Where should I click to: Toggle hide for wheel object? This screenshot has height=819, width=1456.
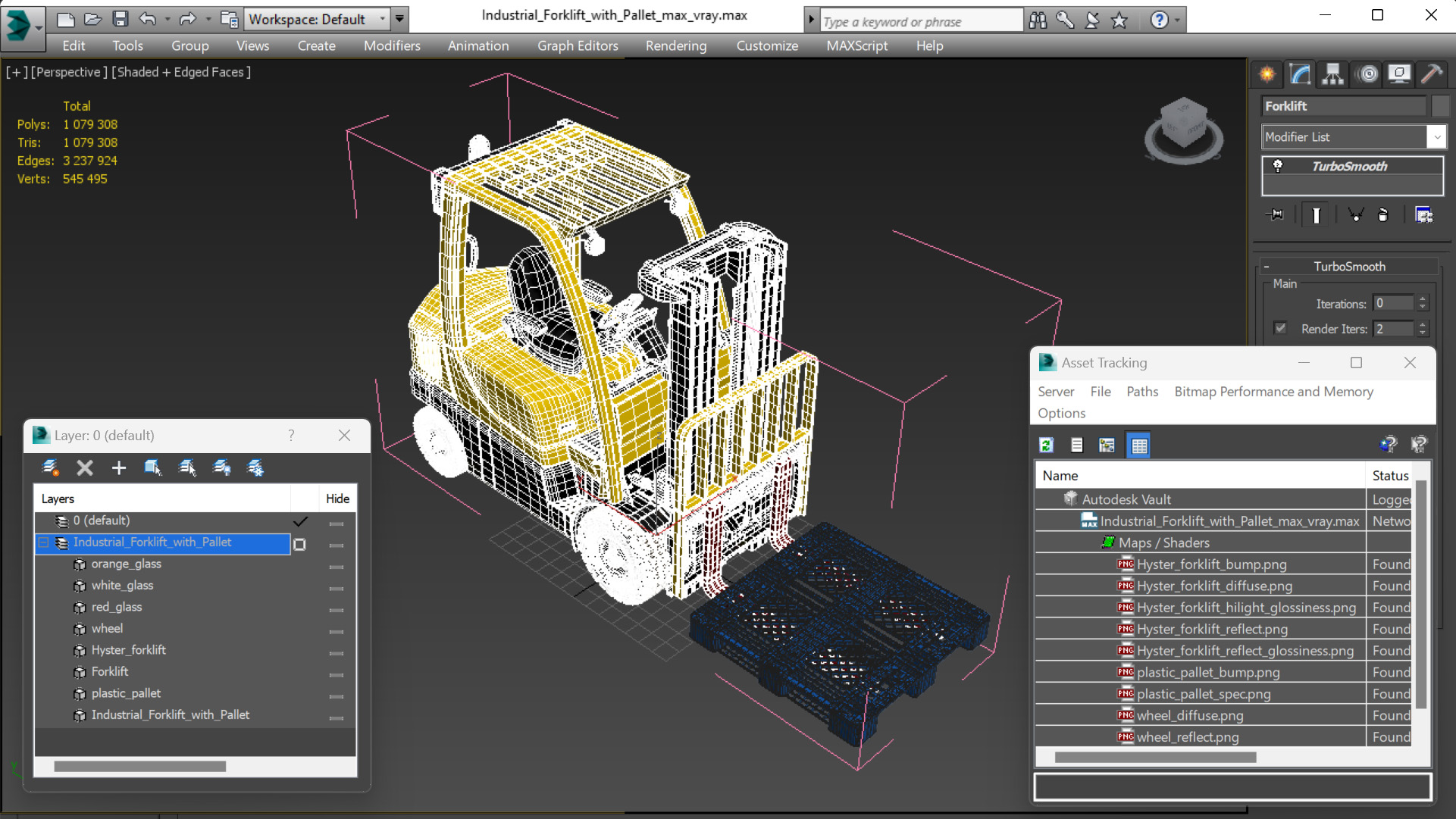tap(337, 631)
